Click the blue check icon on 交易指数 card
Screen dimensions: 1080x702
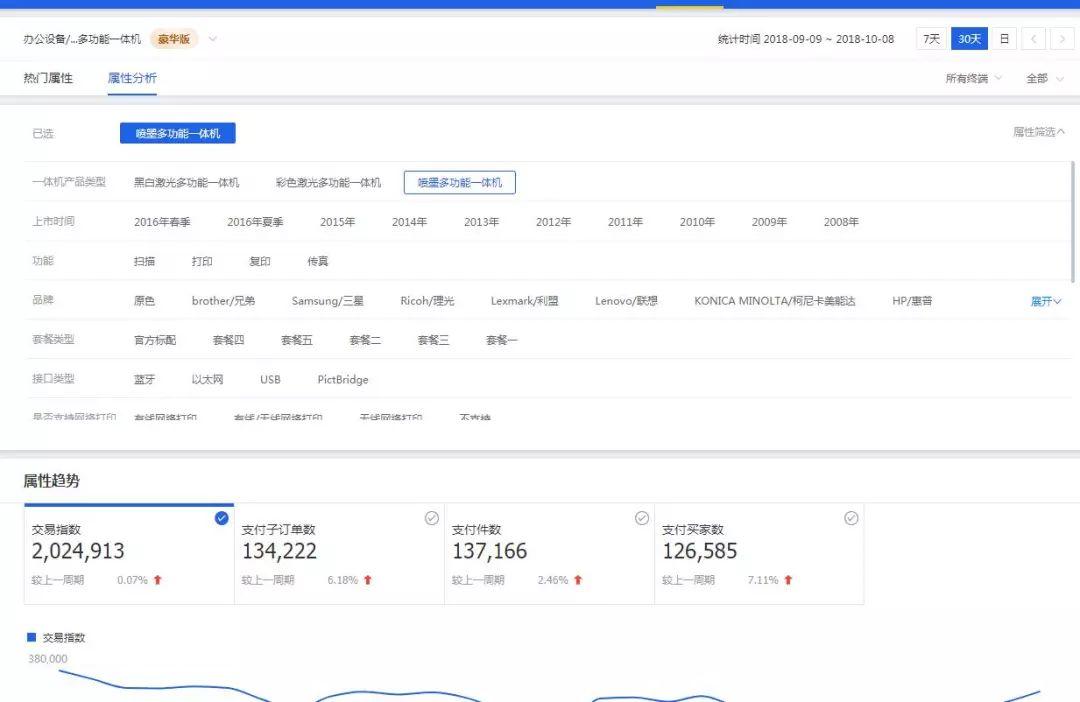click(222, 518)
